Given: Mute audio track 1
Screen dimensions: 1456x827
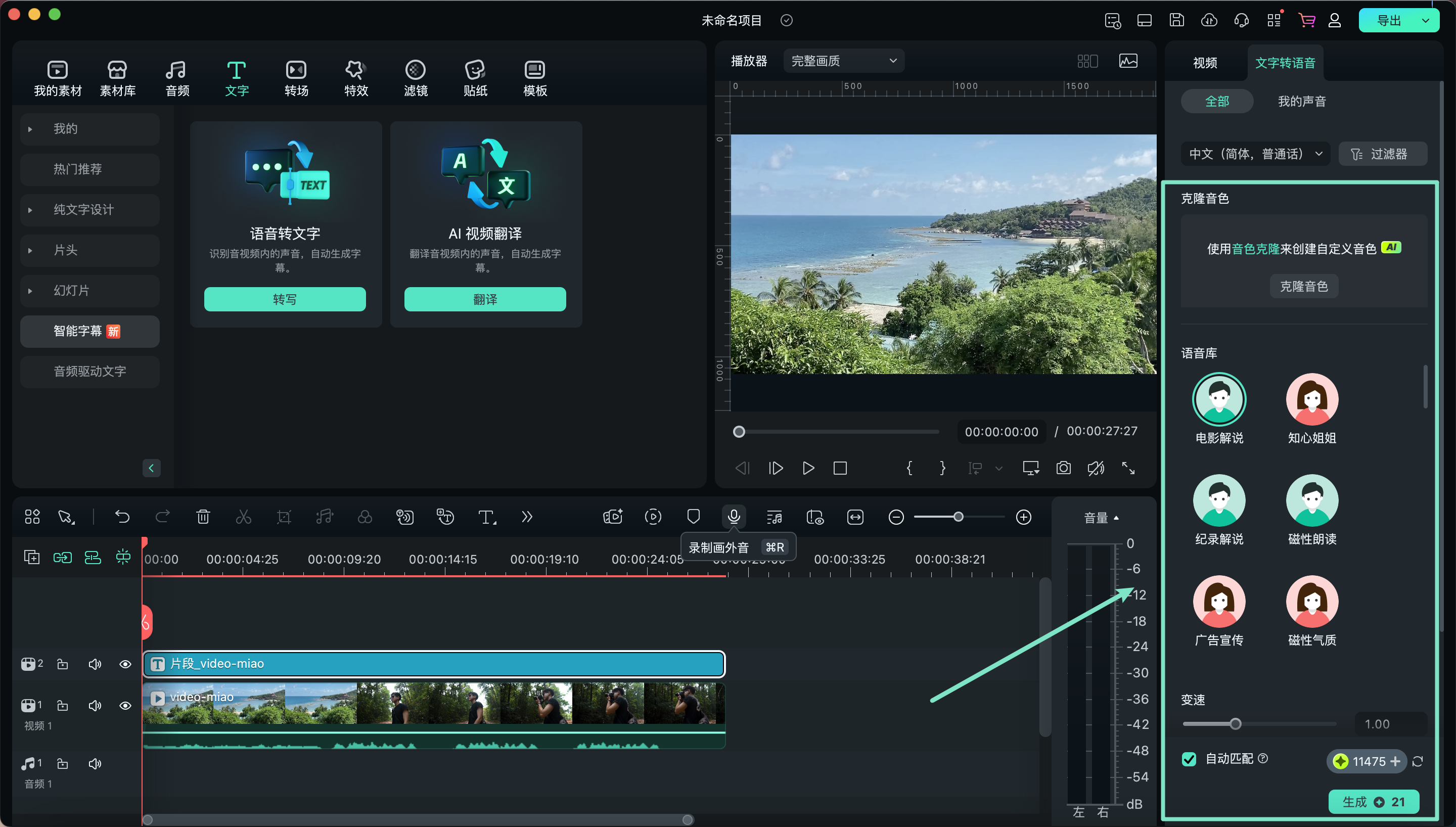Looking at the screenshot, I should [x=95, y=763].
